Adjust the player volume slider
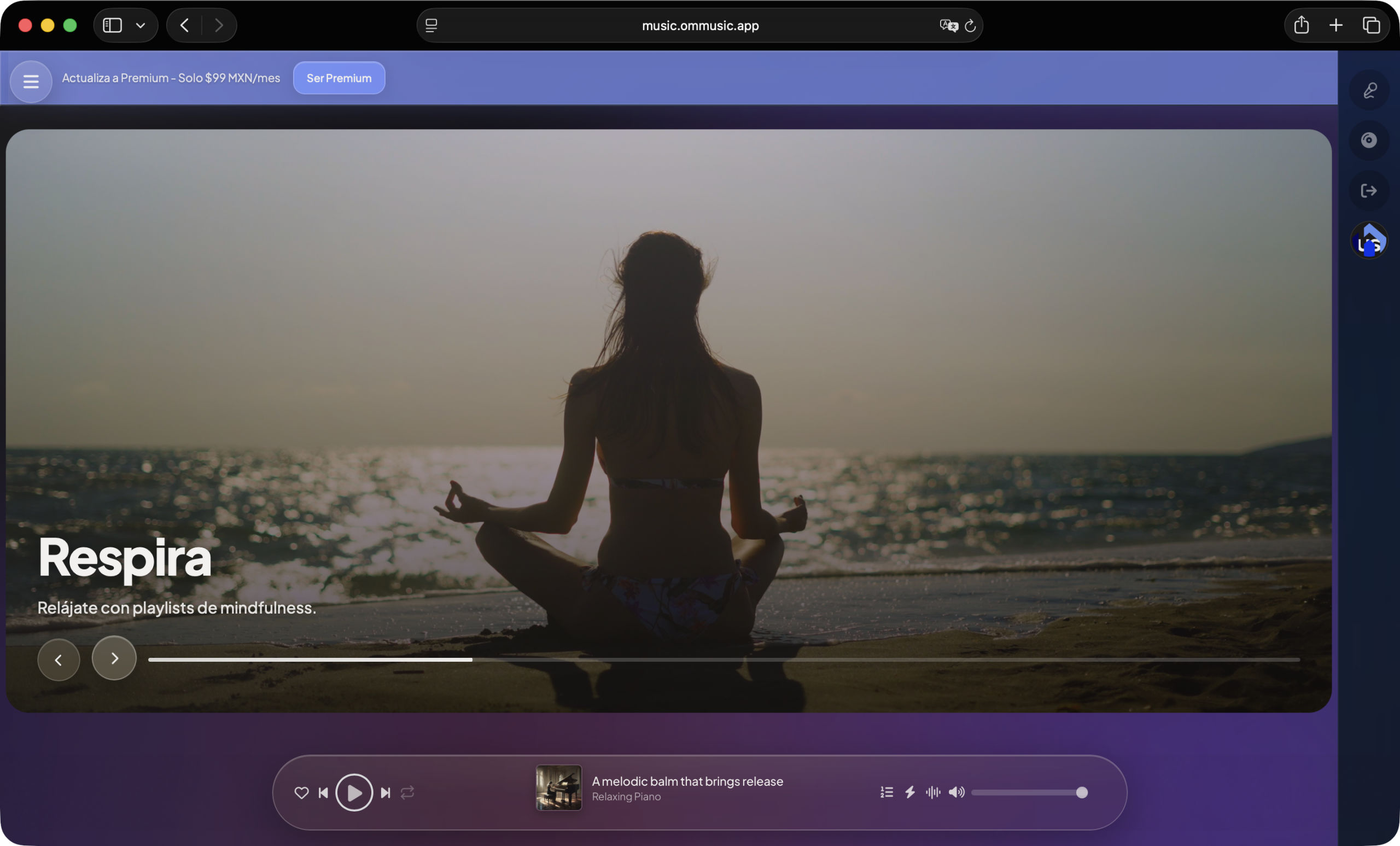The image size is (1400, 846). click(x=1030, y=792)
